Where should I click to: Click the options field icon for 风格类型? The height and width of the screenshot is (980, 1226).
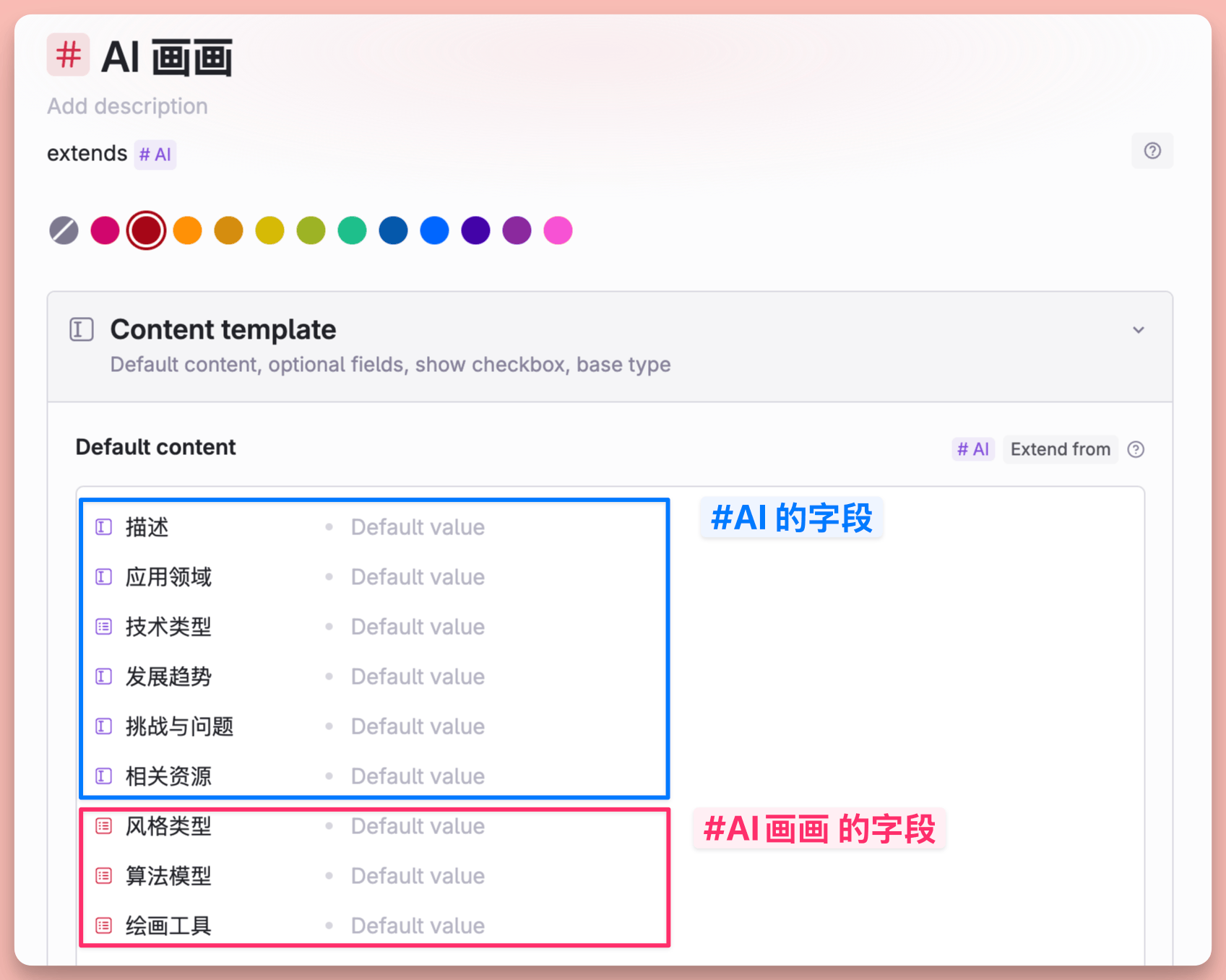click(x=104, y=826)
